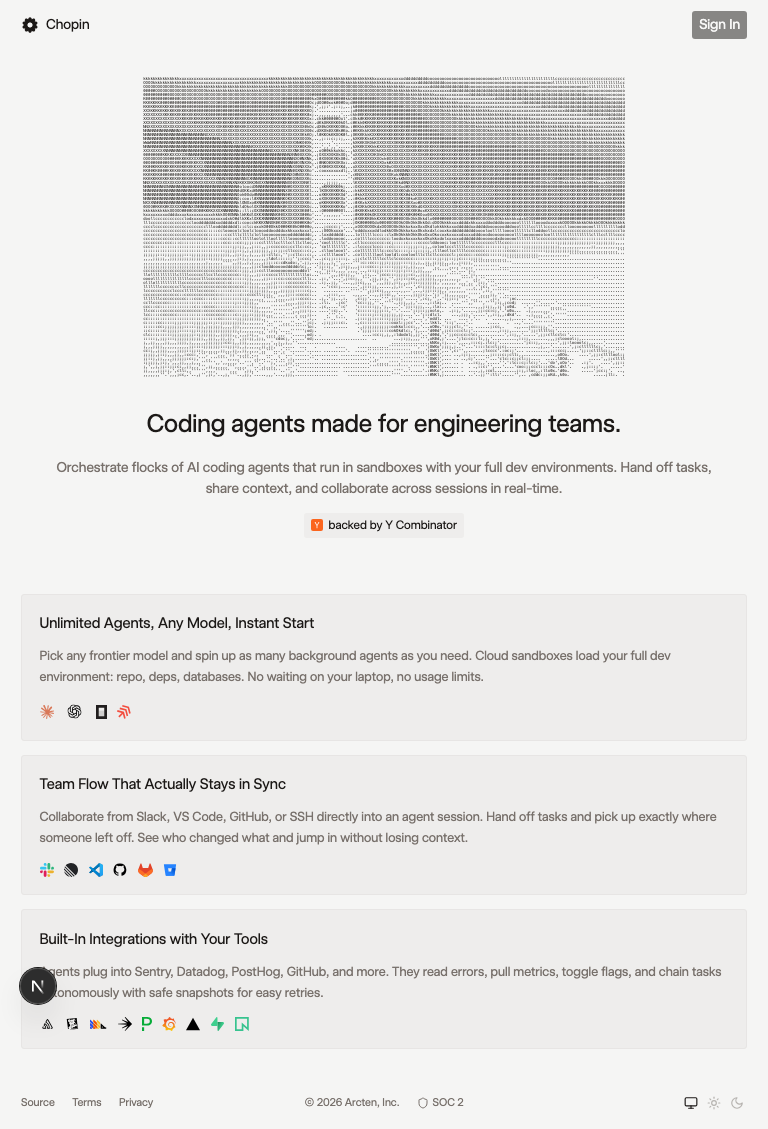This screenshot has height=1129, width=768.
Task: Click the backed by Y Combinator badge
Action: [384, 525]
